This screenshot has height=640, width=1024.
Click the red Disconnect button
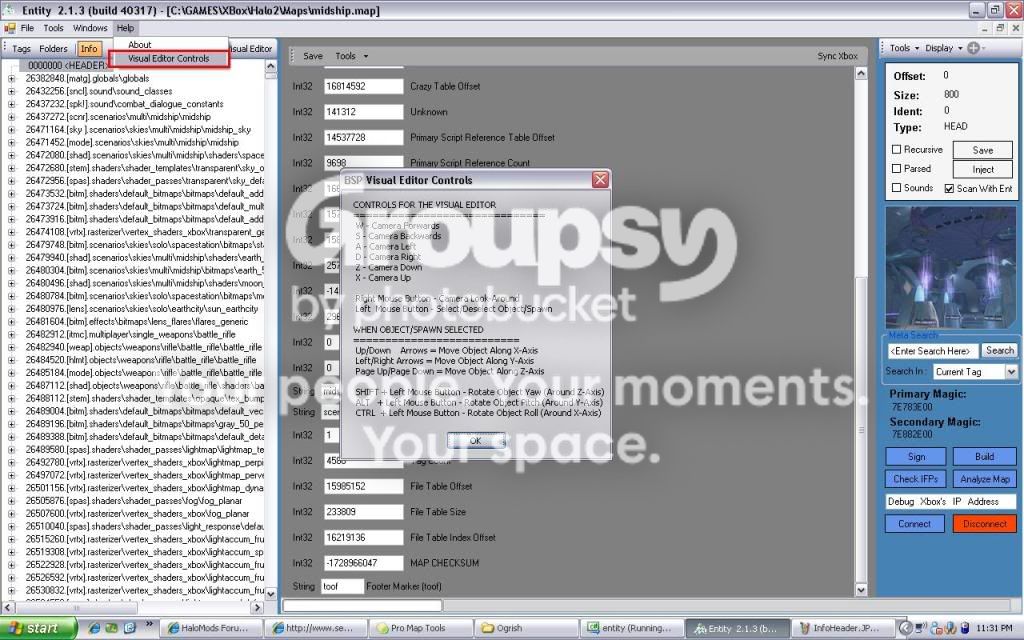pos(984,524)
